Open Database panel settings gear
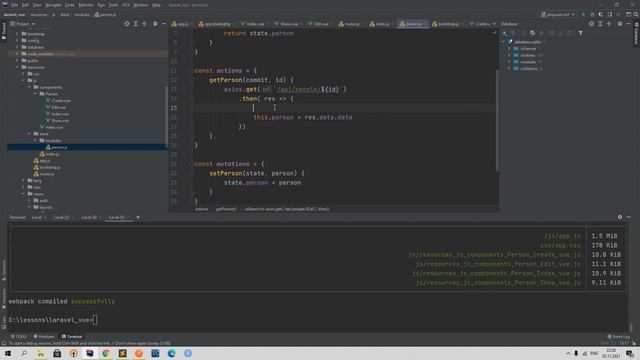Viewport: 640px width, 360px height. point(620,24)
